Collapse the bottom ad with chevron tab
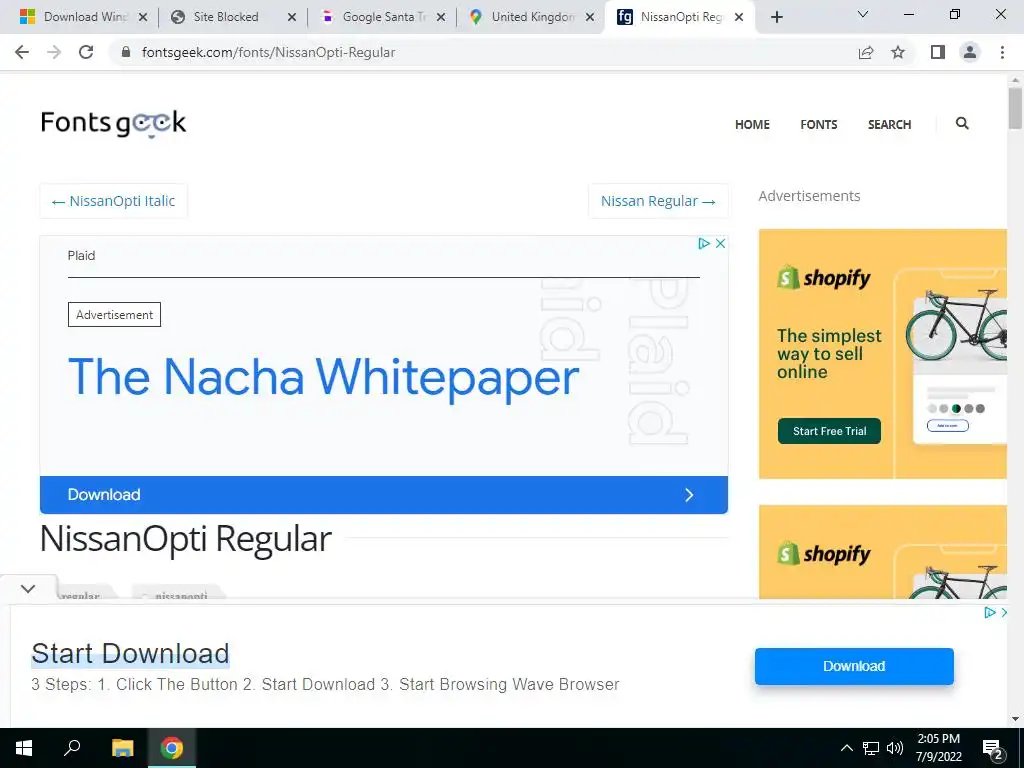This screenshot has width=1024, height=768. point(28,588)
